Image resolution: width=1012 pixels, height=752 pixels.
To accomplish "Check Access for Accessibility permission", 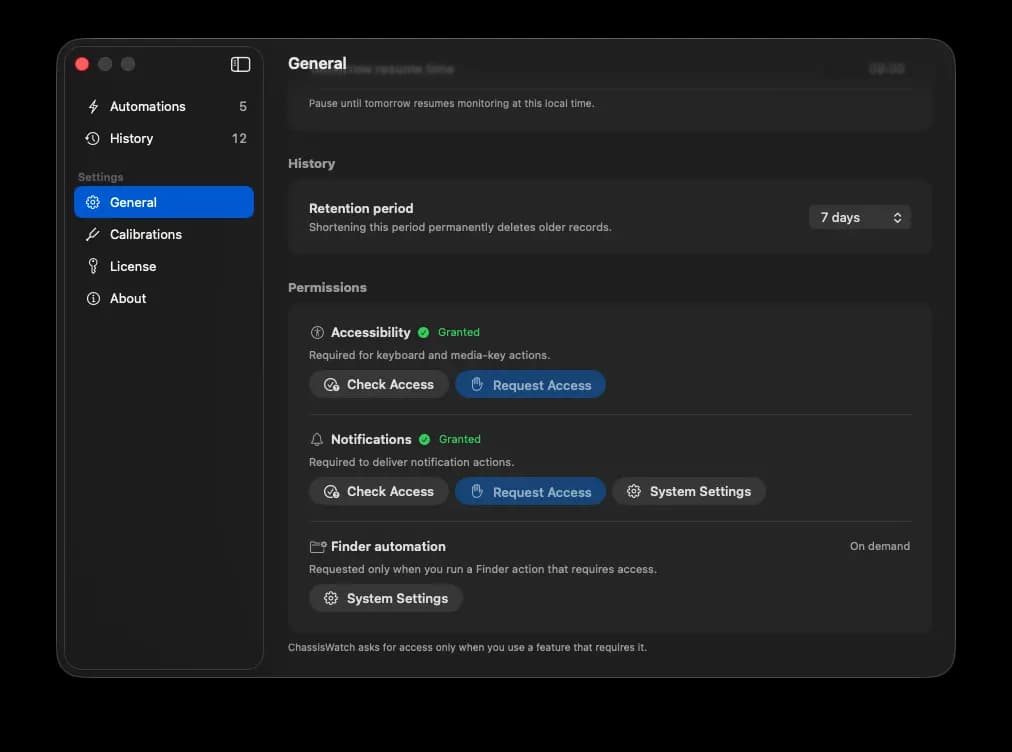I will (x=379, y=385).
